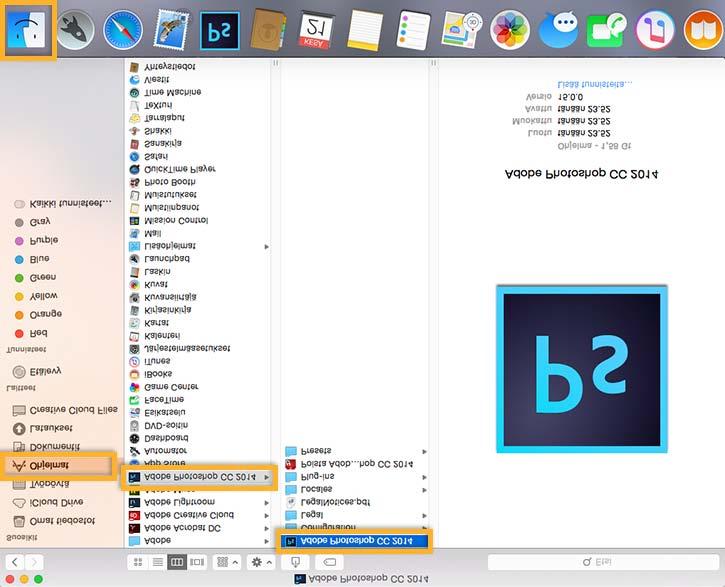Open Safari compass icon in Dock

[123, 30]
